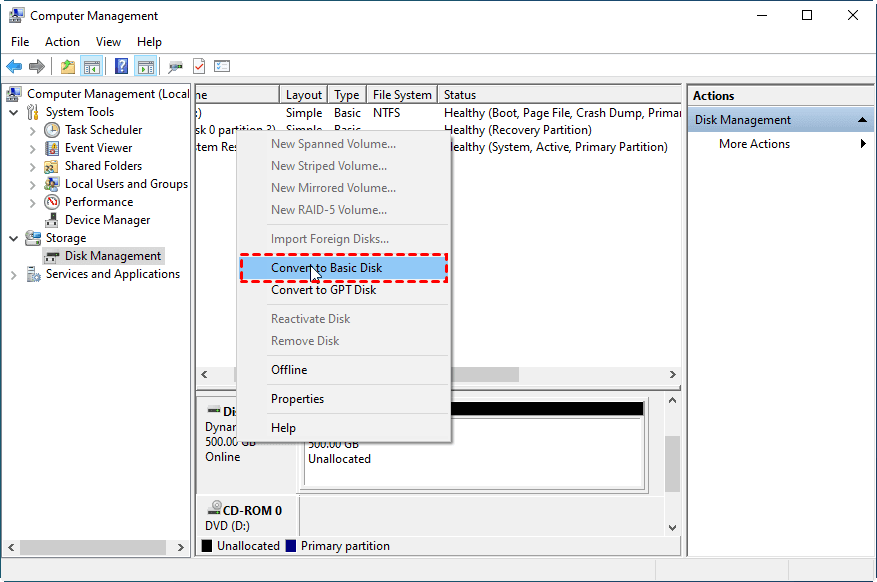Expand Services and Applications node

[x=13, y=275]
